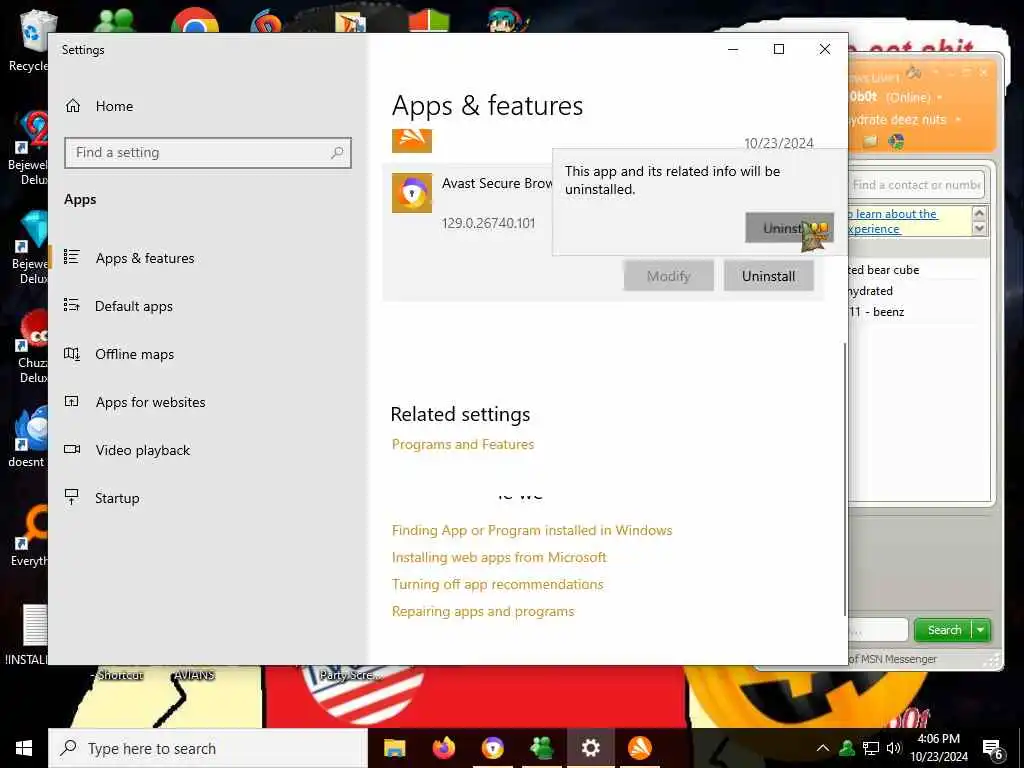Select the 'hydrated' contact in Messenger
Image resolution: width=1024 pixels, height=768 pixels.
(x=870, y=291)
